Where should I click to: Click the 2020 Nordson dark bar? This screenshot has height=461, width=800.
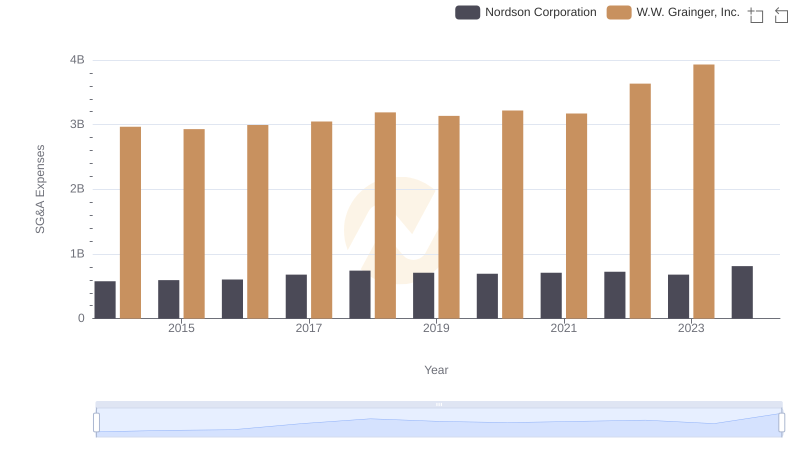(487, 296)
